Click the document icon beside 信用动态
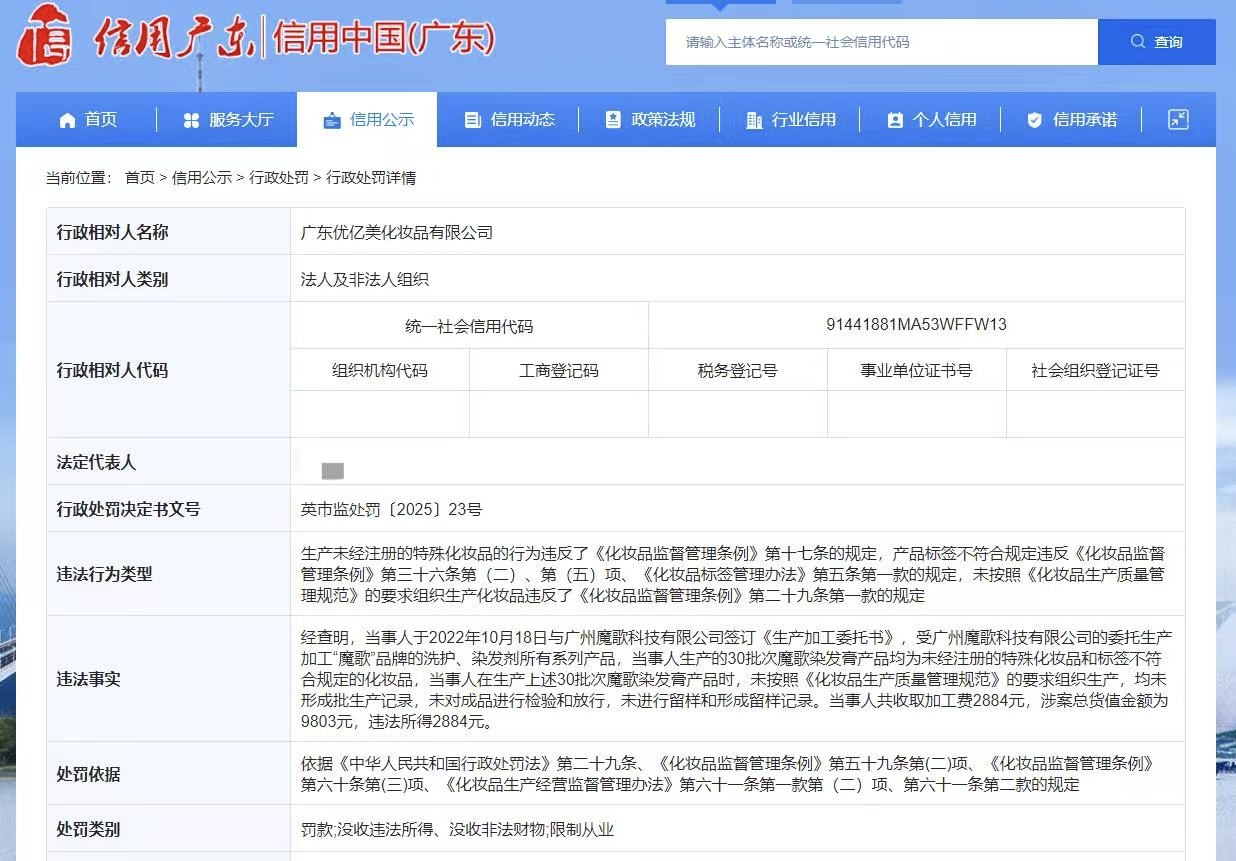Viewport: 1236px width, 861px height. coord(473,120)
